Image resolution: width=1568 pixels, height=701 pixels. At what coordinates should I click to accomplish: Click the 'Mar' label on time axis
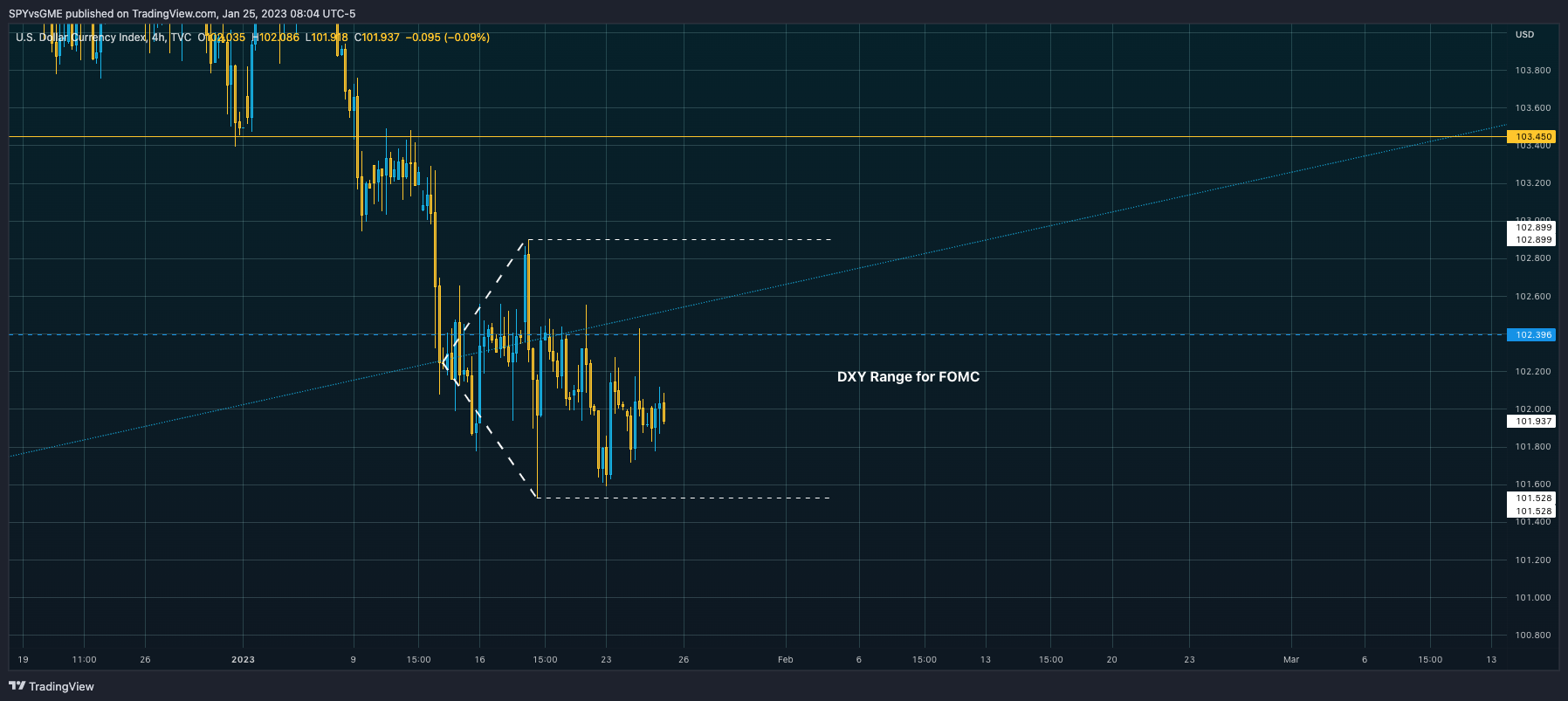pos(1291,660)
